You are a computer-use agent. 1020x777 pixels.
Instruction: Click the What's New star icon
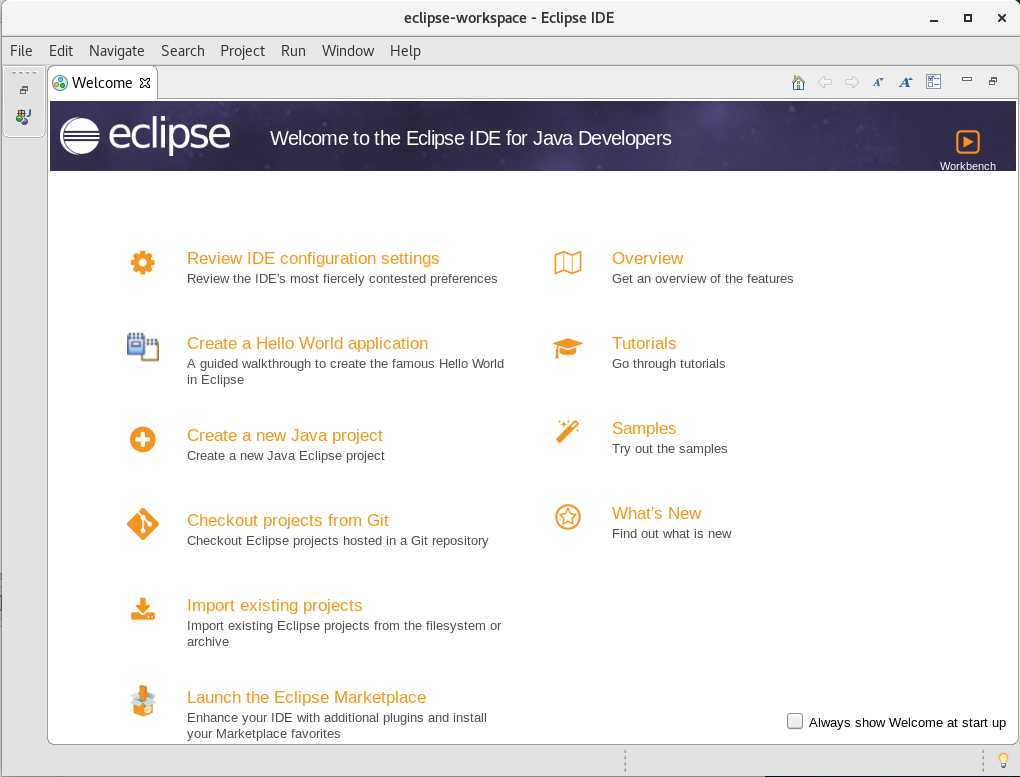(x=568, y=517)
